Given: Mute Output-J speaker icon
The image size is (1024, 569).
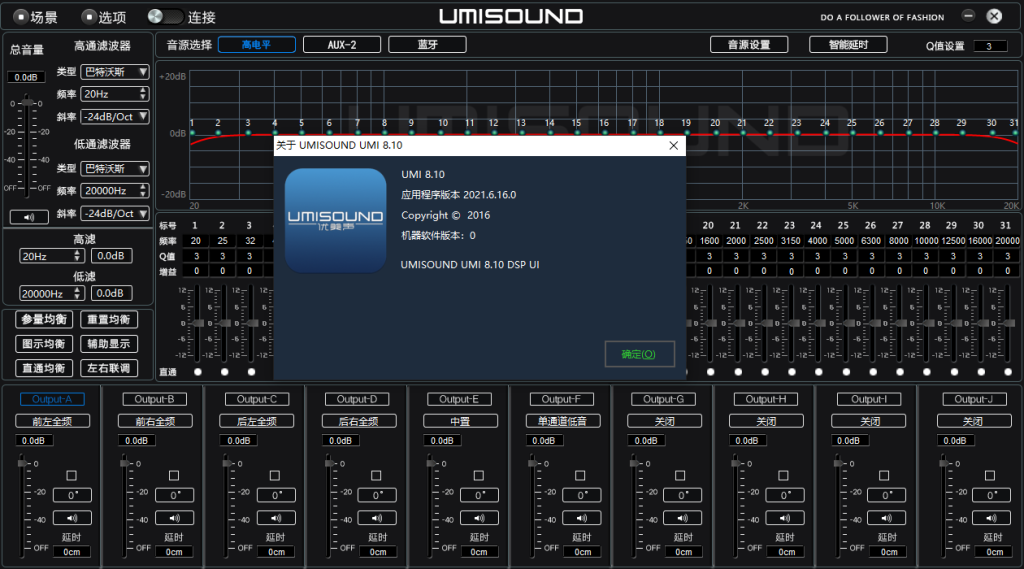Looking at the screenshot, I should coord(991,518).
